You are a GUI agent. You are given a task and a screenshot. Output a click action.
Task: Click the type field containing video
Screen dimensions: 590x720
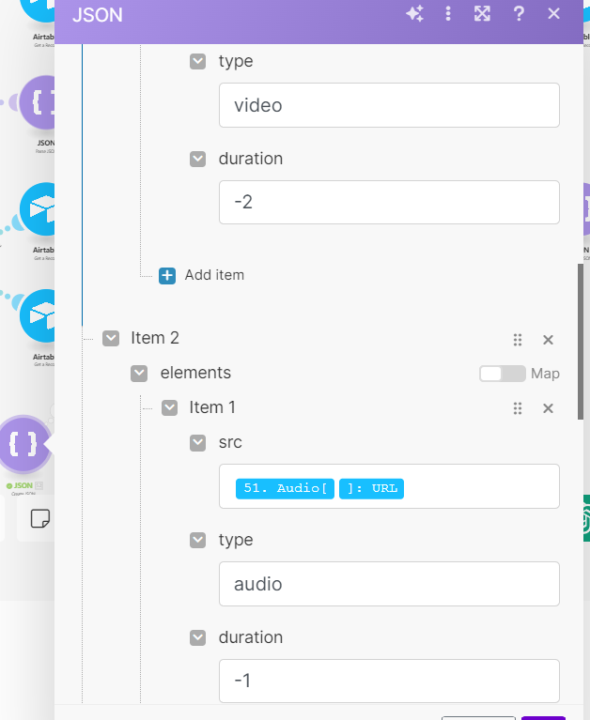tap(389, 105)
